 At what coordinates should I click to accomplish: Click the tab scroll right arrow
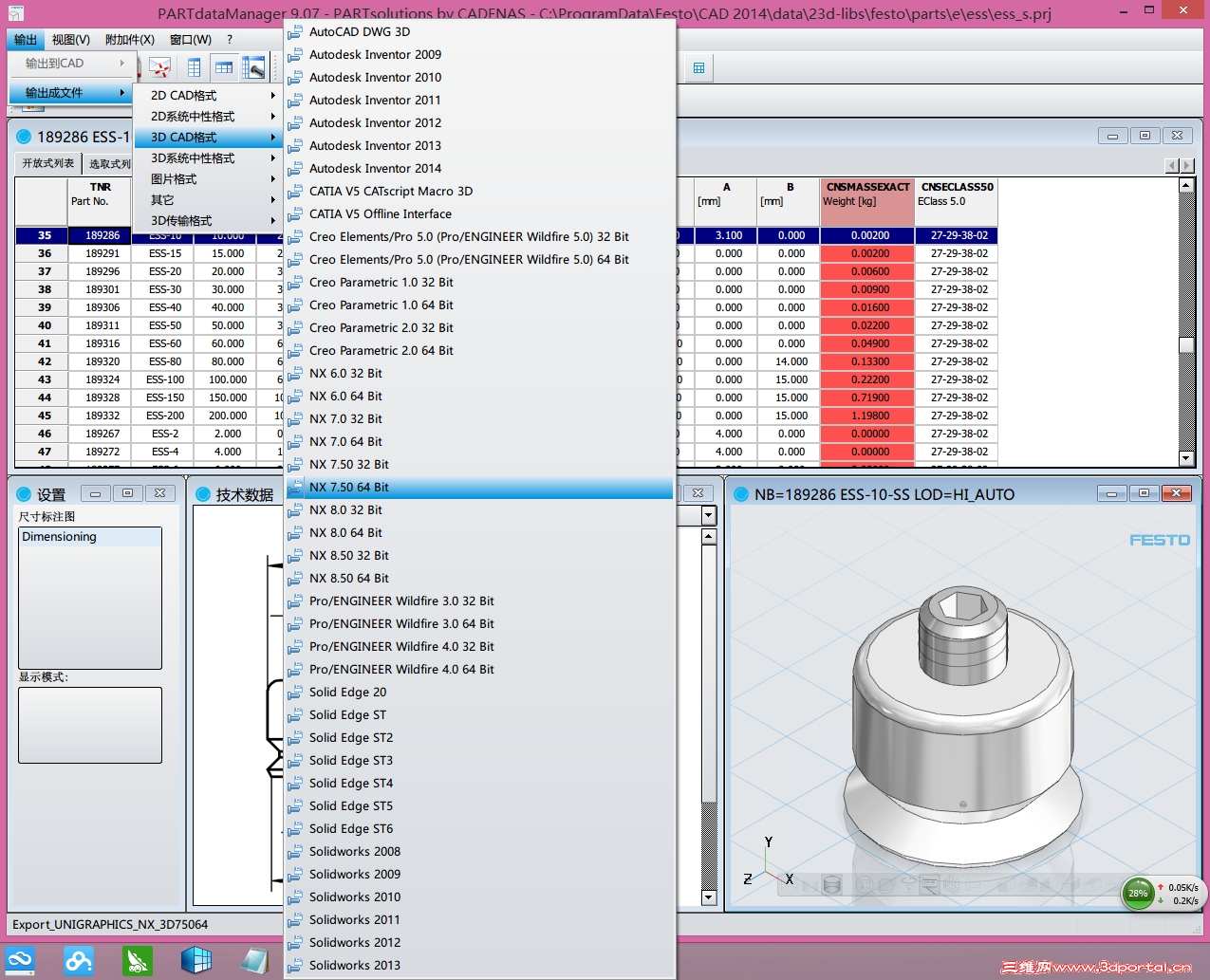(1186, 165)
